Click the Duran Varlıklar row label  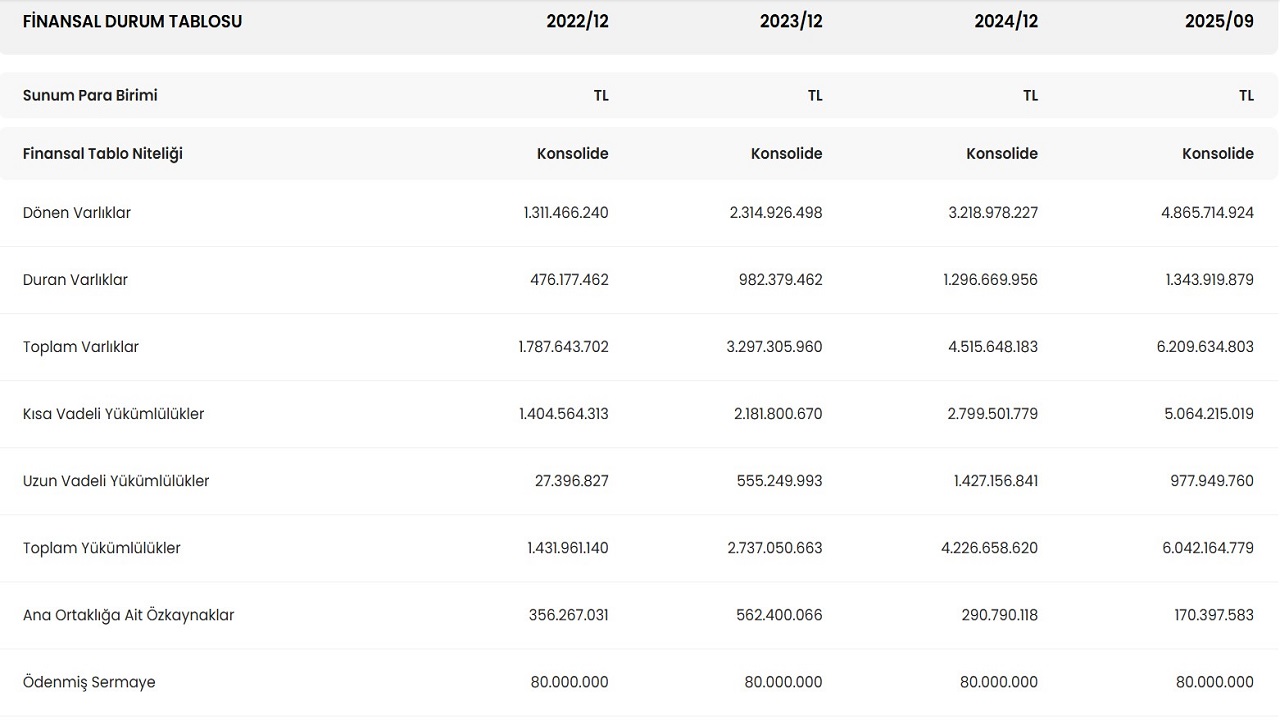pos(75,280)
